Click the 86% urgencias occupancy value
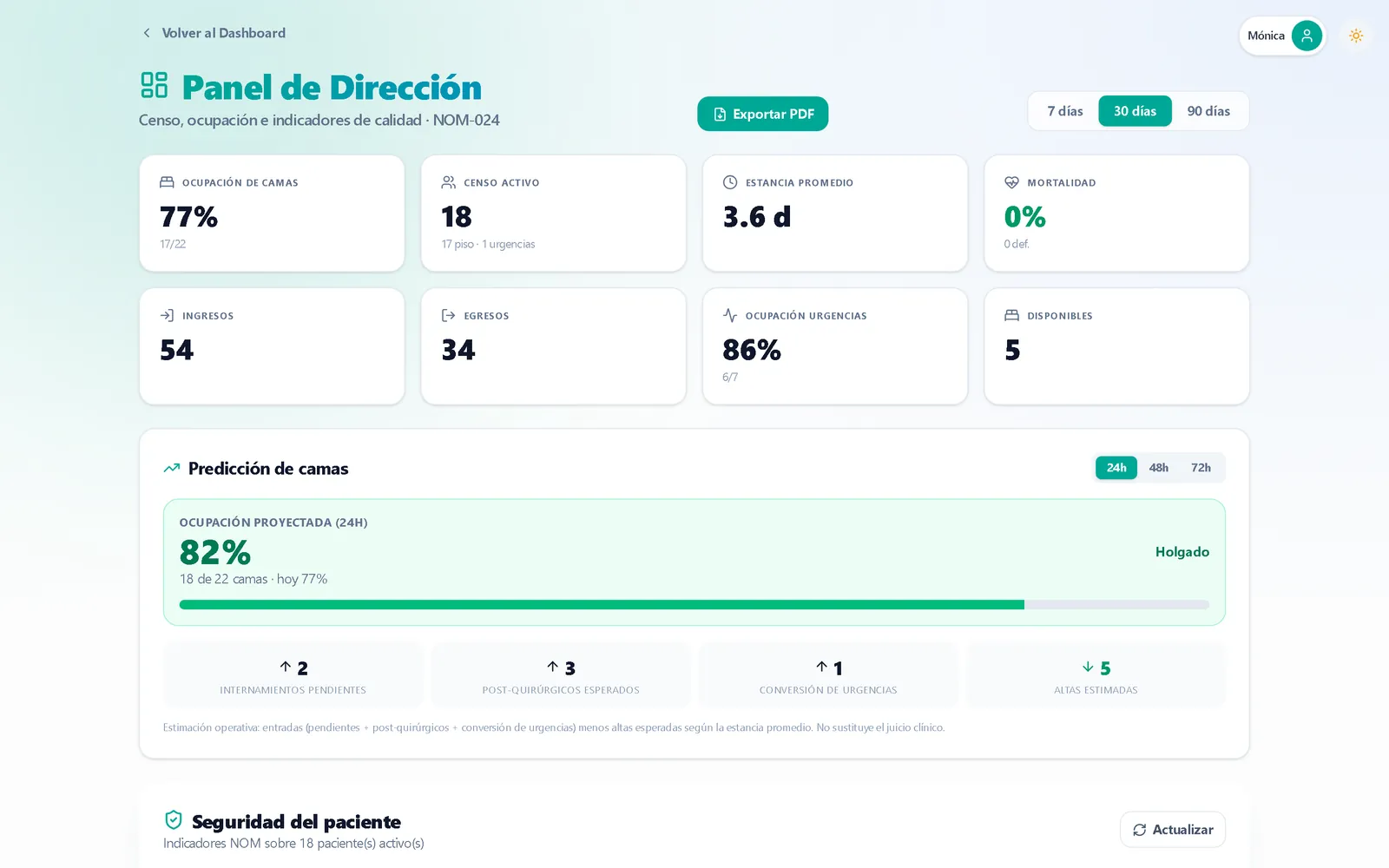 click(752, 350)
